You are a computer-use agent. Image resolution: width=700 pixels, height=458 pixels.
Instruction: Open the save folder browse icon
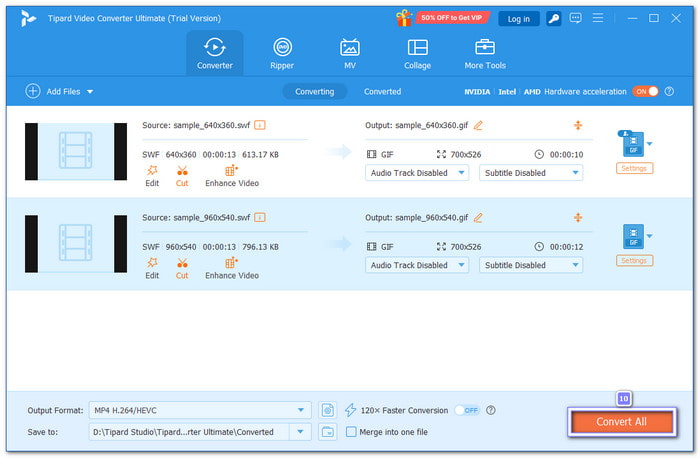(x=328, y=432)
